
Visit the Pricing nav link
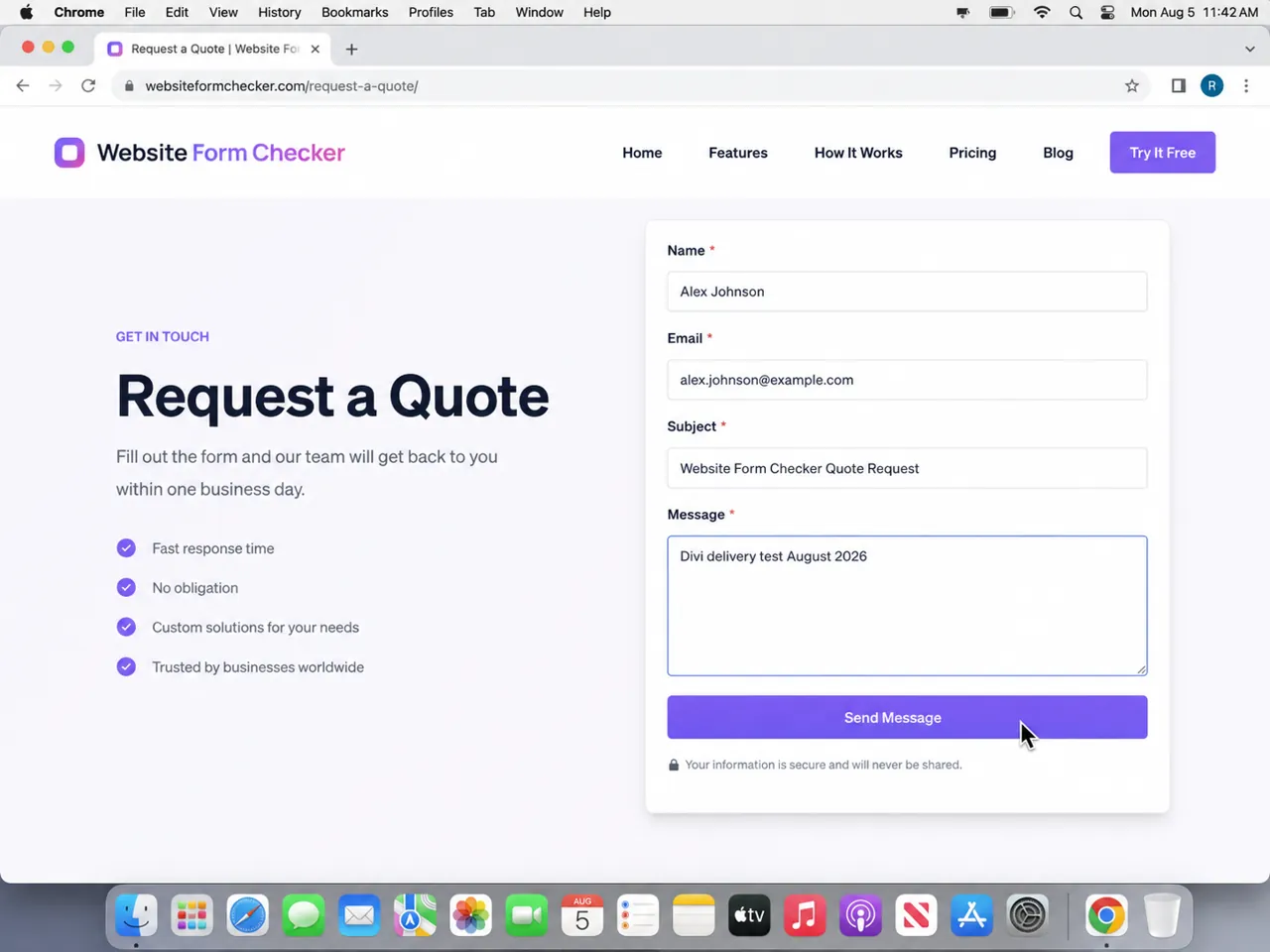click(972, 153)
